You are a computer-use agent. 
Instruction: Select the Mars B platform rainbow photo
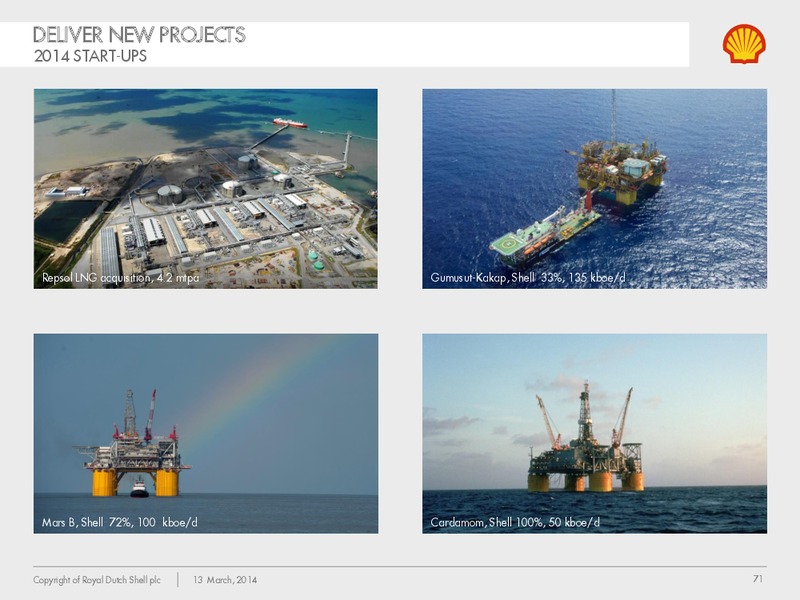click(206, 434)
